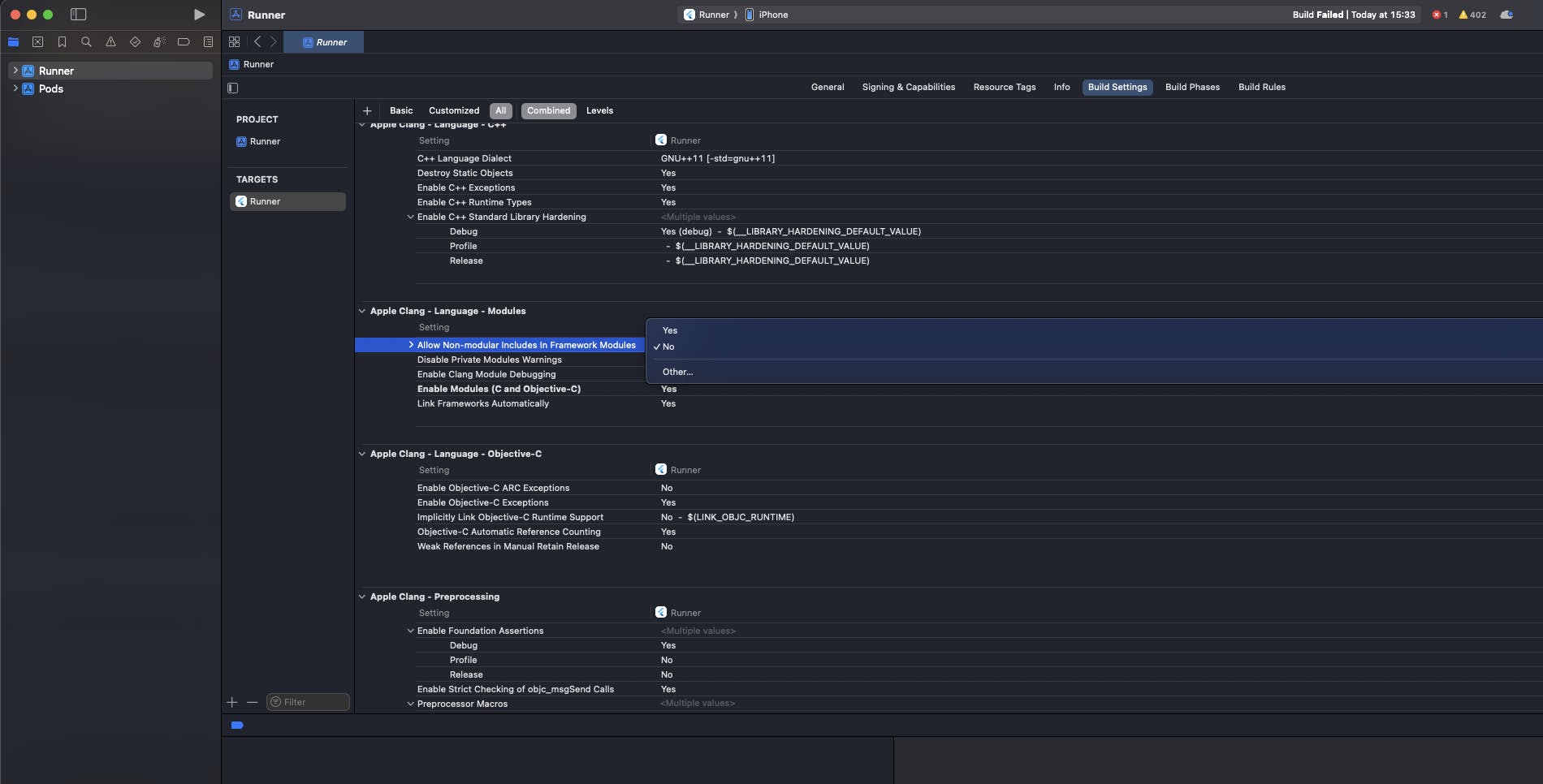Open the Source Control navigator icon
Screen dimensions: 1543x784
(x=37, y=42)
